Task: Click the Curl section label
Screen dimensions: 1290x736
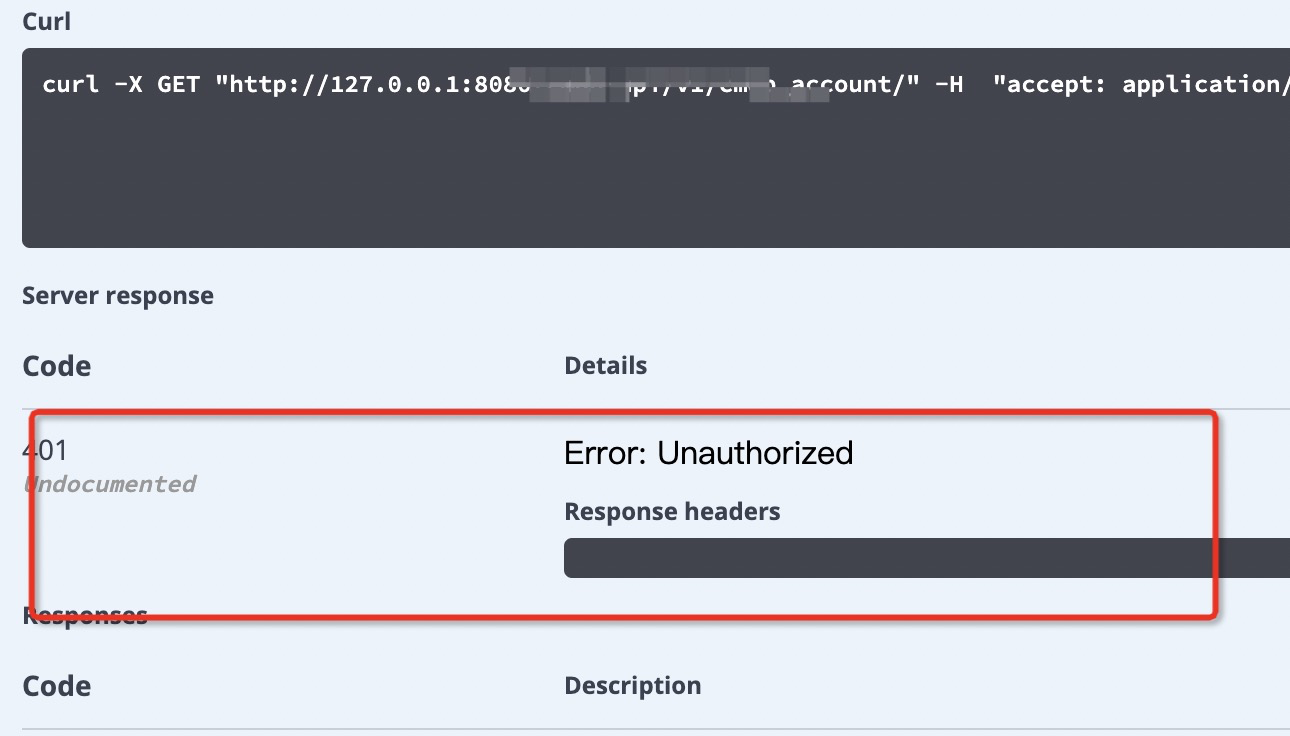Action: coord(46,20)
